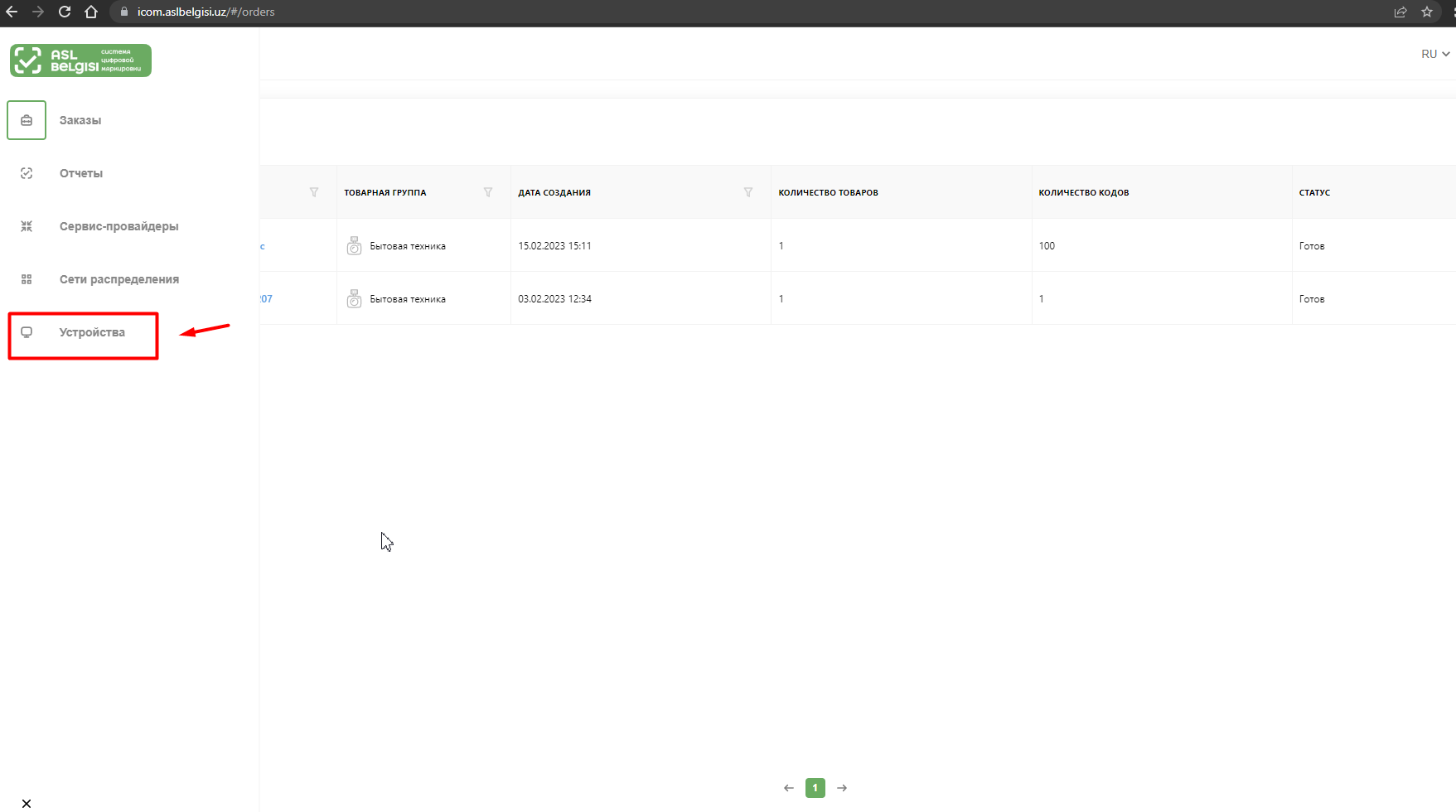The width and height of the screenshot is (1456, 812).
Task: Open Отчеты menu item
Action: point(81,173)
